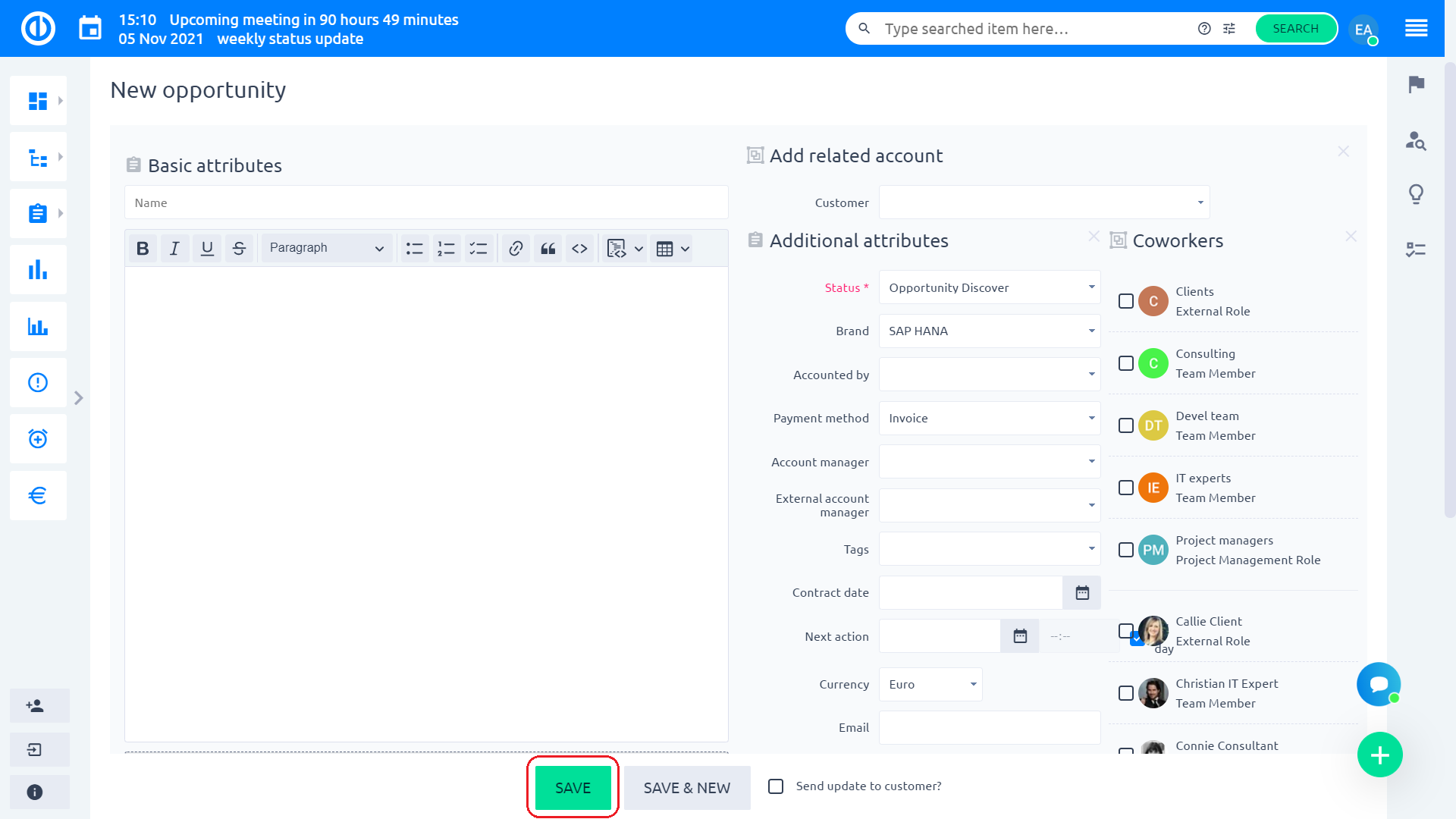Toggle italic formatting in the editor

(174, 249)
